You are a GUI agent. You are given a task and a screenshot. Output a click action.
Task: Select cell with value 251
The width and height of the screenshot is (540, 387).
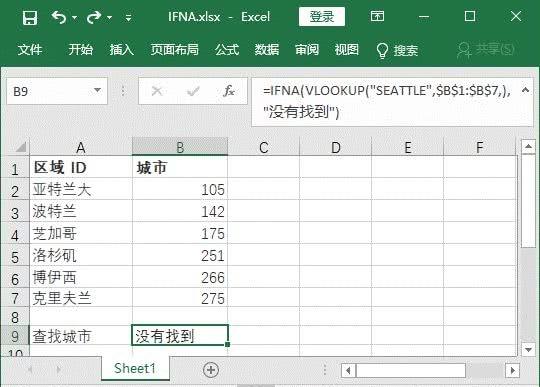tap(180, 255)
